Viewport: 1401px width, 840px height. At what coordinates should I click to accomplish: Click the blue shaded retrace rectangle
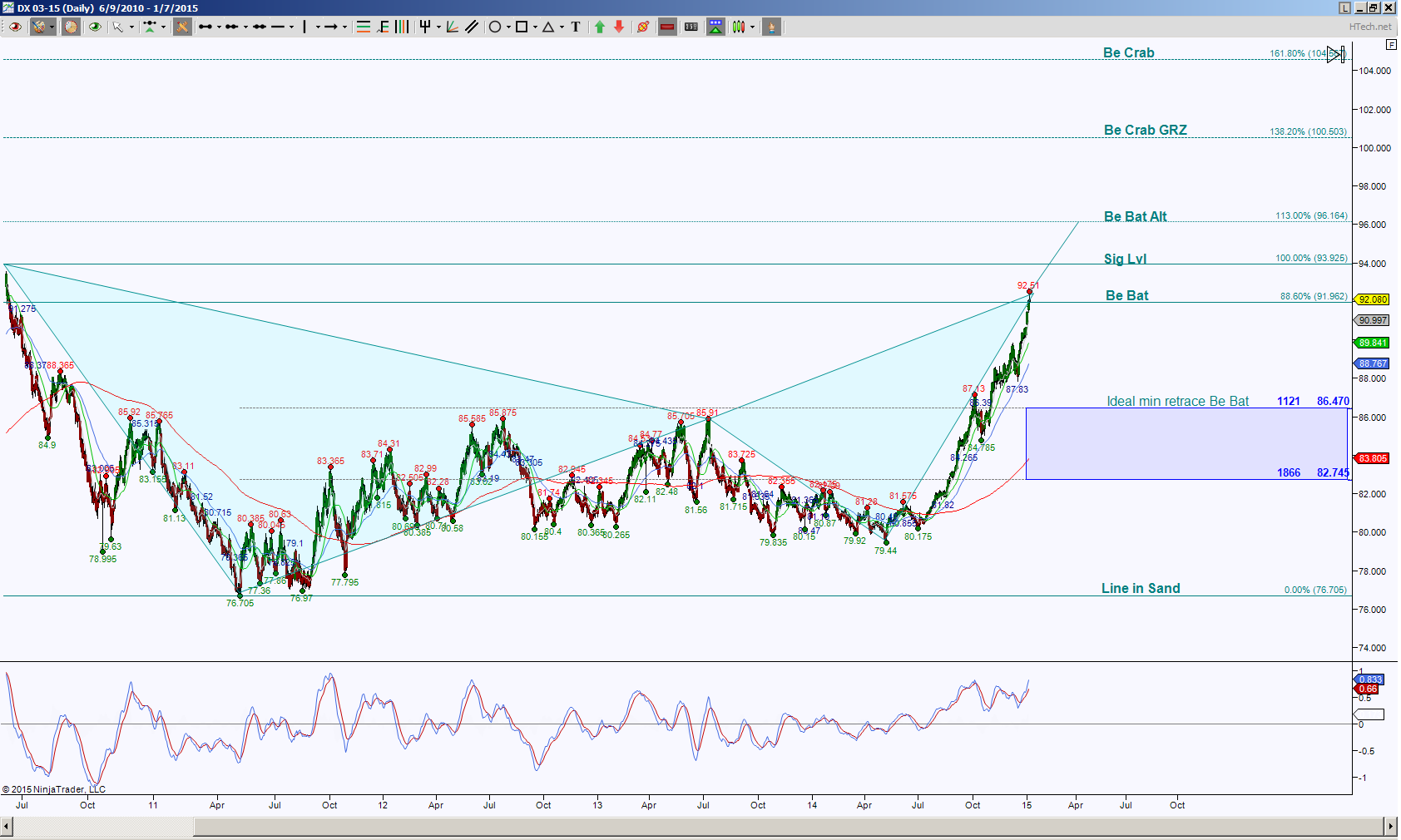[1186, 443]
